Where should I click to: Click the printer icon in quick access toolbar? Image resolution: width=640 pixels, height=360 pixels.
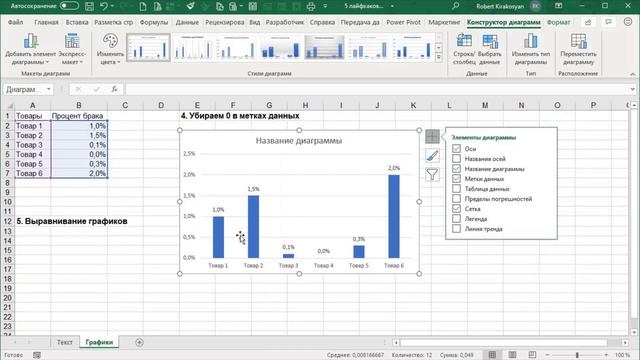point(311,6)
